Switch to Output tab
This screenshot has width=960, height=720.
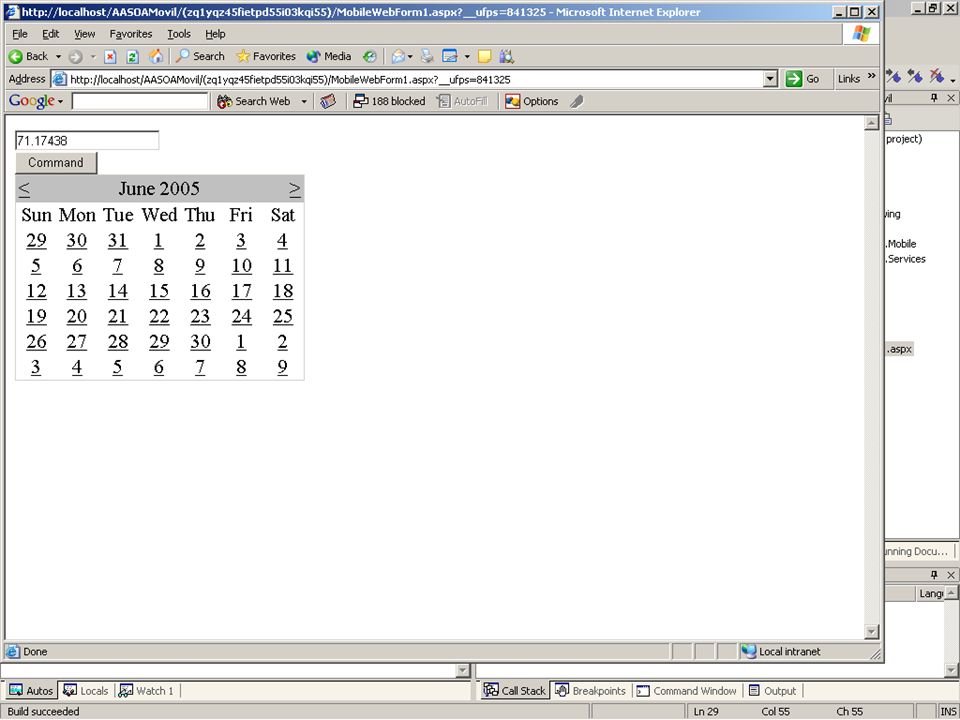pyautogui.click(x=773, y=691)
